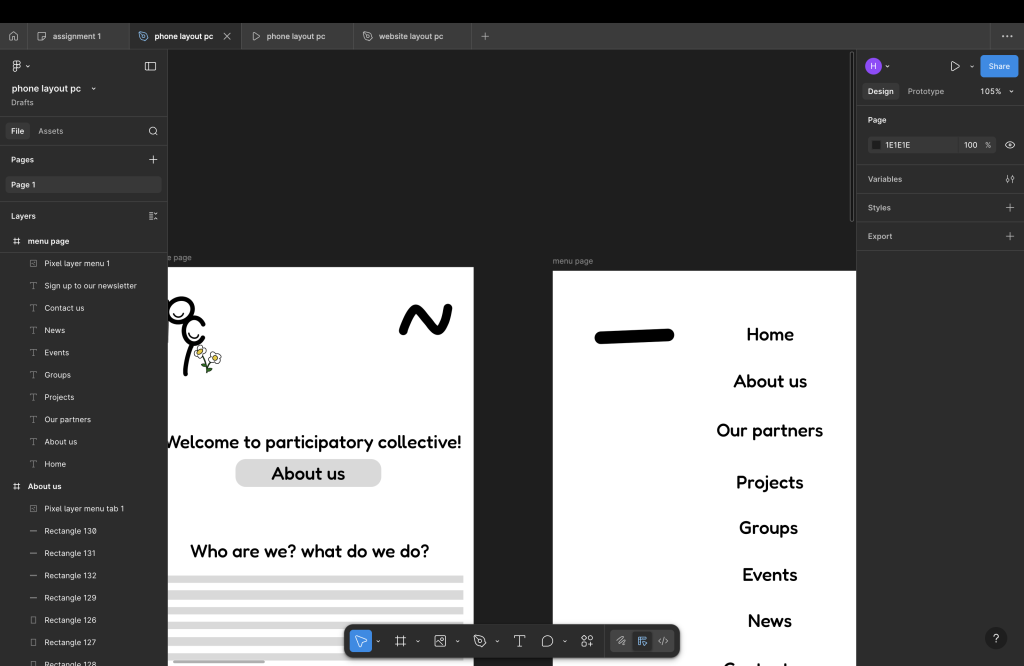Switch to Dev Mode in toolbar
1024x666 pixels.
tap(663, 641)
